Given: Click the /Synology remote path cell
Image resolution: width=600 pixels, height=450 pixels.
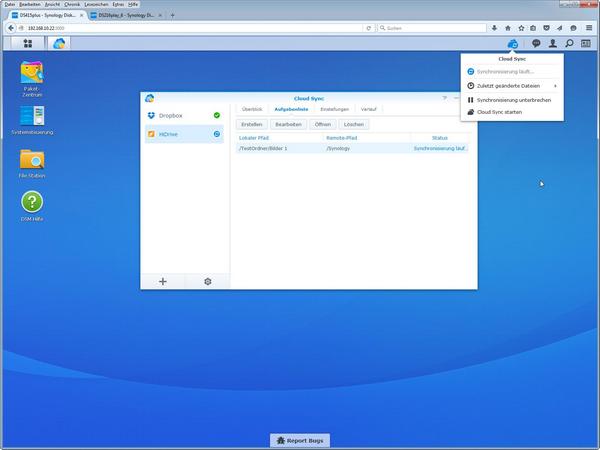Looking at the screenshot, I should [338, 148].
